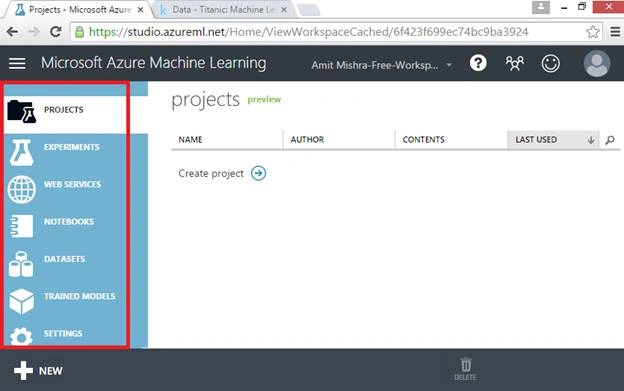Sort by the AUTHOR column header
Image resolution: width=624 pixels, height=391 pixels.
(x=339, y=140)
